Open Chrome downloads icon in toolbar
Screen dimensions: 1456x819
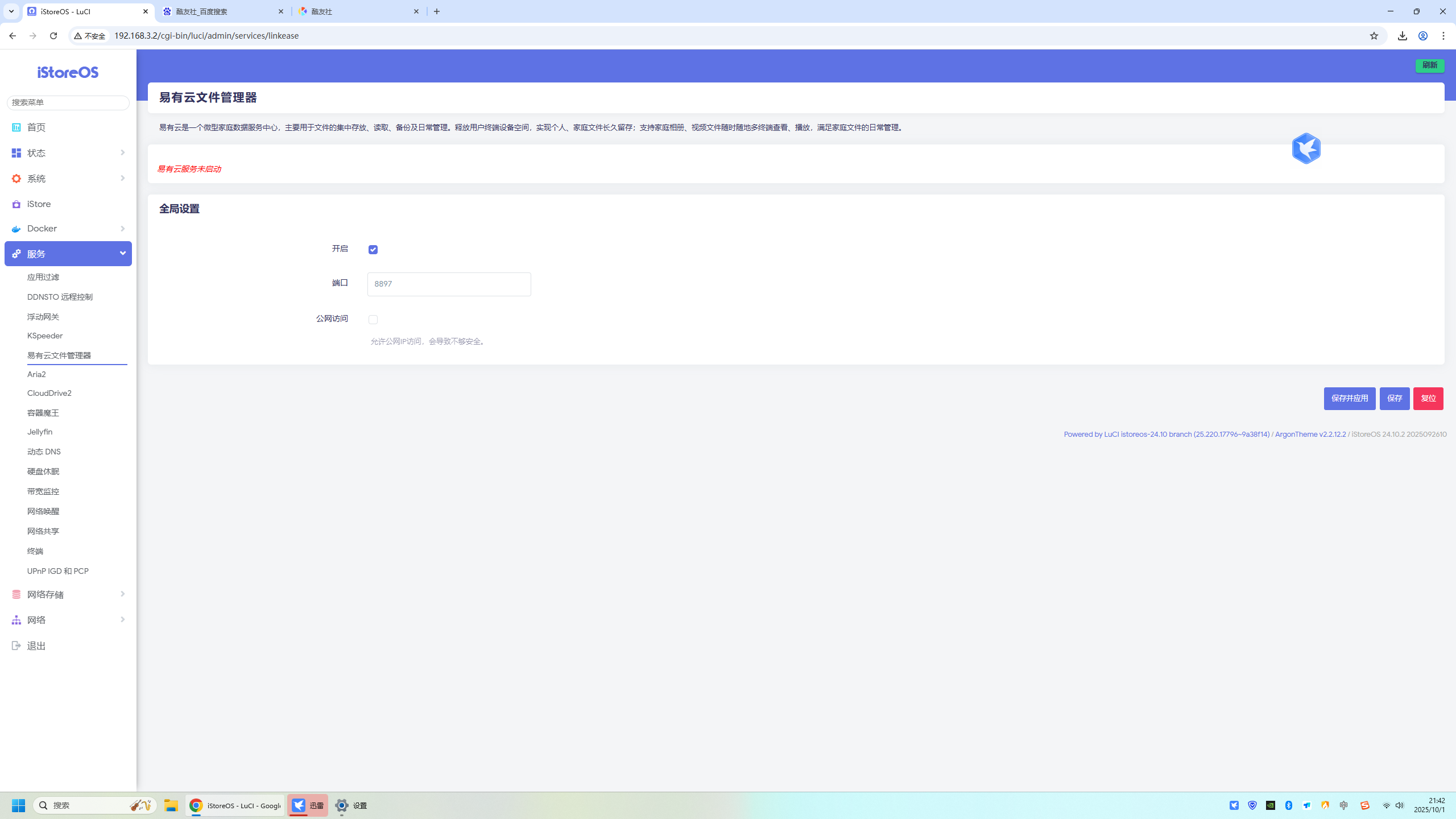tap(1403, 36)
